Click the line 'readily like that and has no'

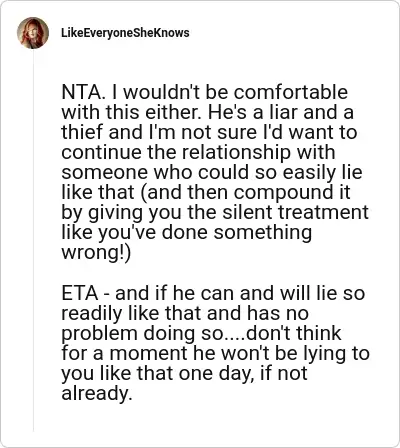(185, 313)
